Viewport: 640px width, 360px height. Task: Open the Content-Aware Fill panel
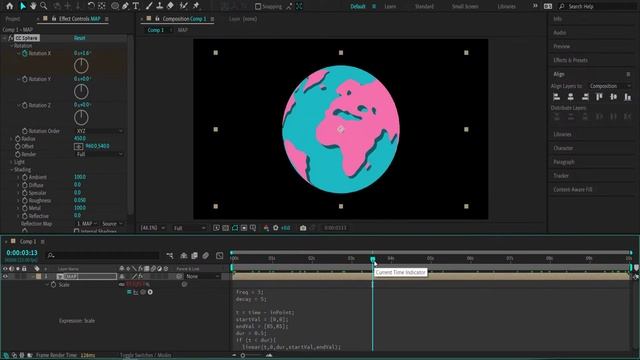click(573, 189)
